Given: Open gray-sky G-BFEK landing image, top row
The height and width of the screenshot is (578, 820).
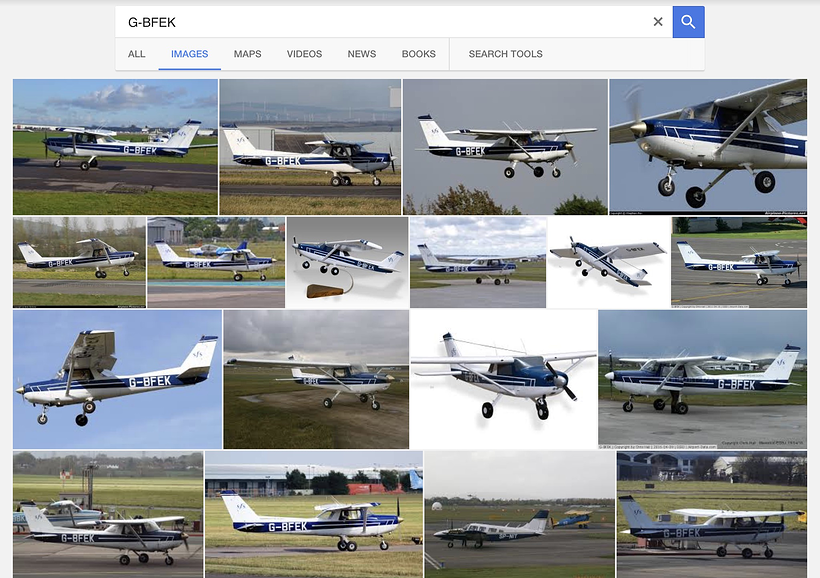Looking at the screenshot, I should coord(505,146).
